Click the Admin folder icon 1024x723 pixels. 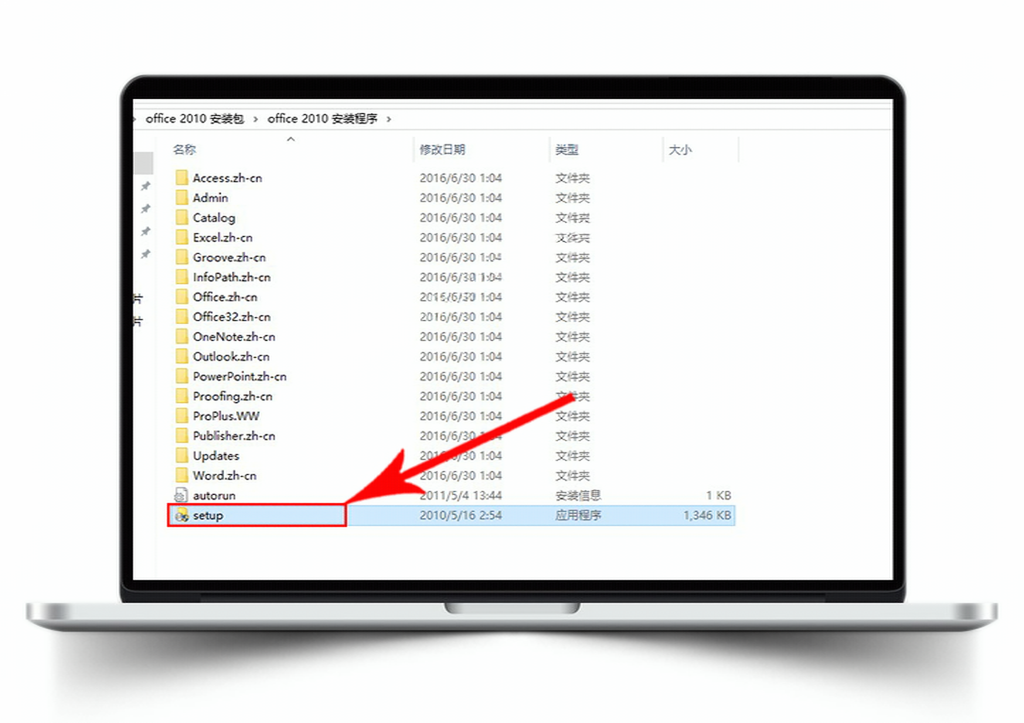coord(182,198)
